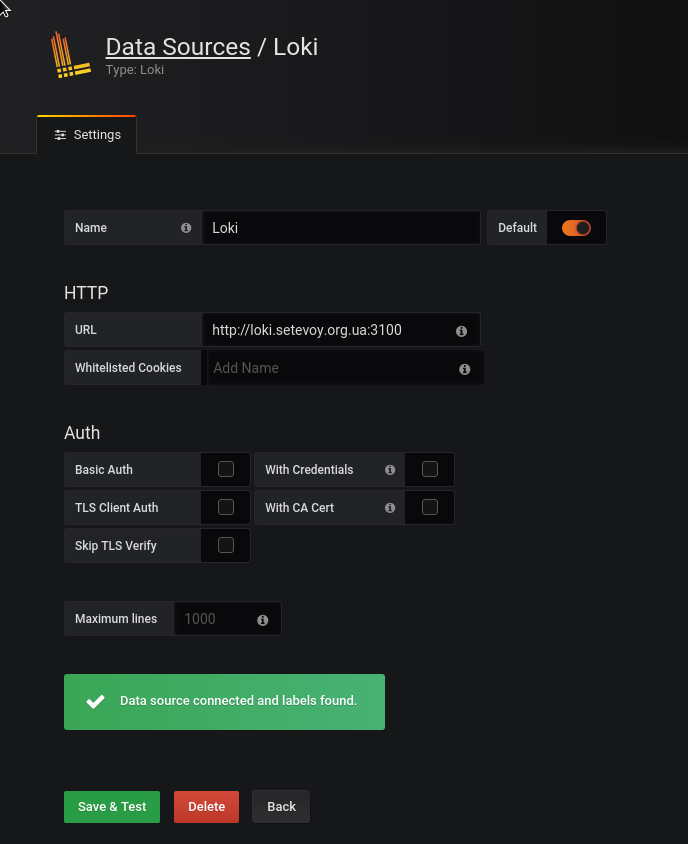
Task: Click the Name input containing Loki
Action: click(341, 228)
